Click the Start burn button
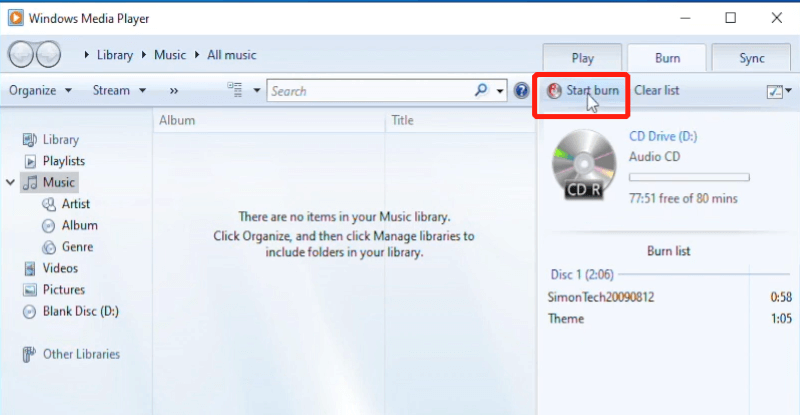800x415 pixels. (x=583, y=91)
